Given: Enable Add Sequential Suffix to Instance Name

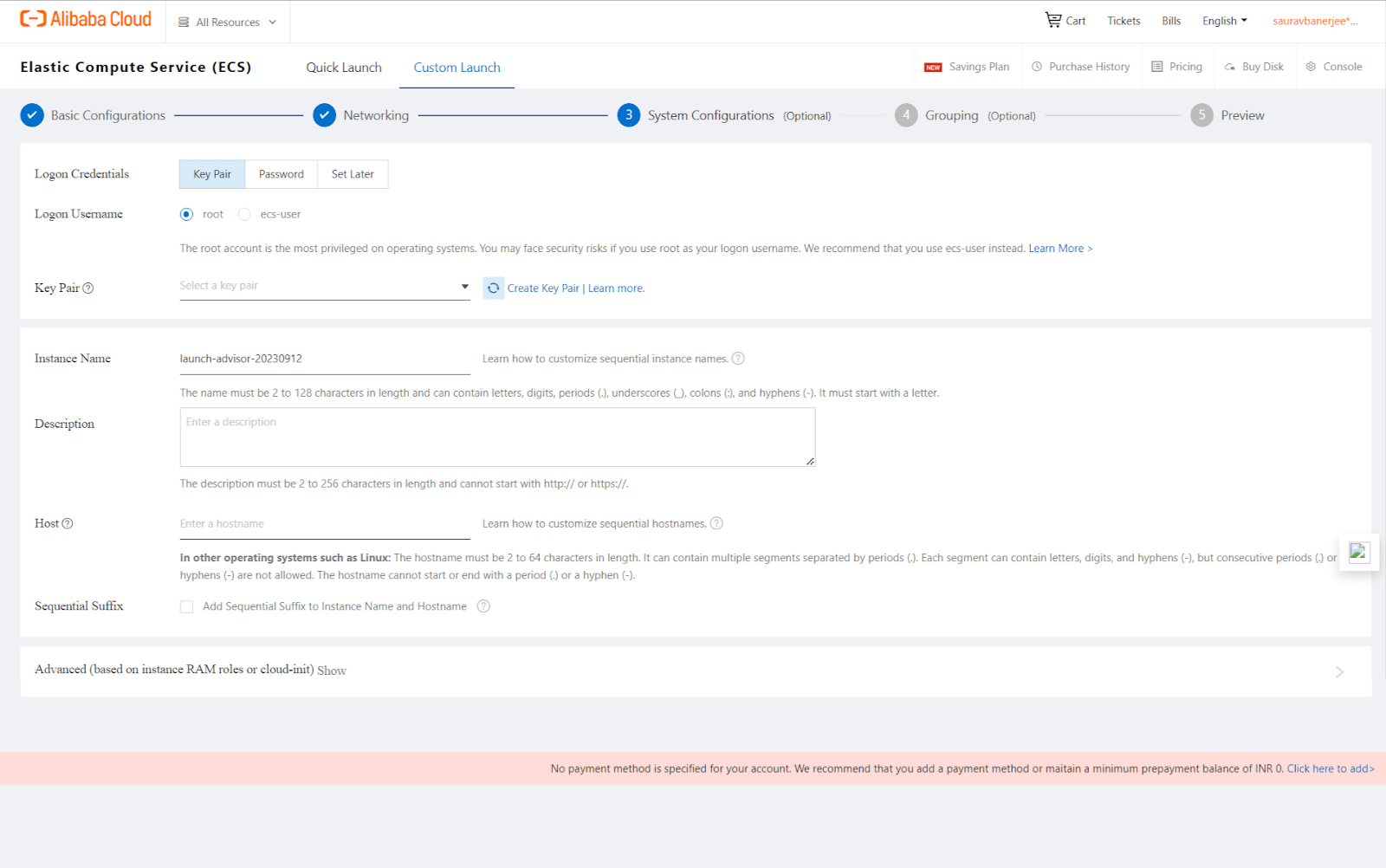Looking at the screenshot, I should [x=186, y=606].
